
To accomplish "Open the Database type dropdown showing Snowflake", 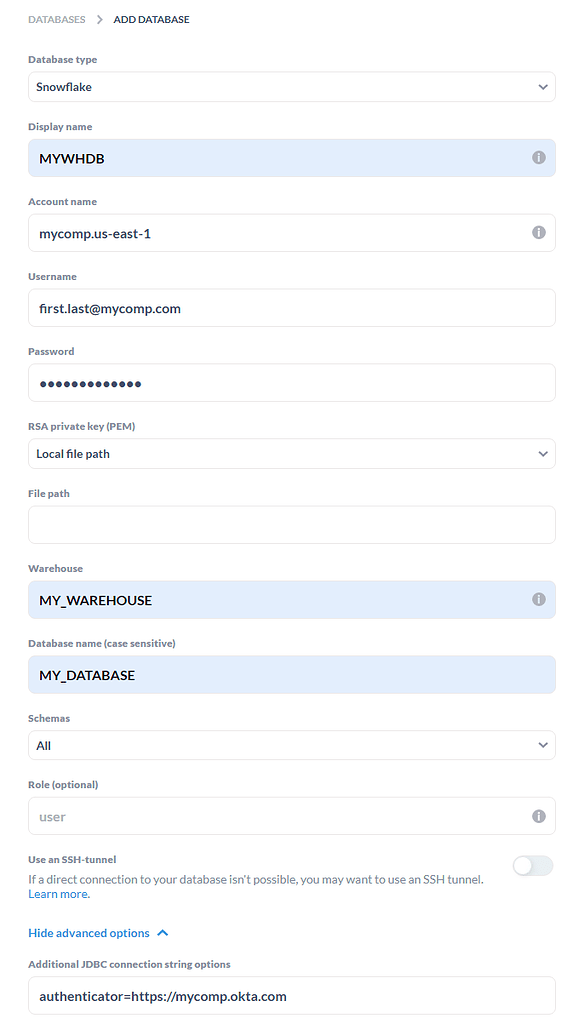I will (290, 86).
